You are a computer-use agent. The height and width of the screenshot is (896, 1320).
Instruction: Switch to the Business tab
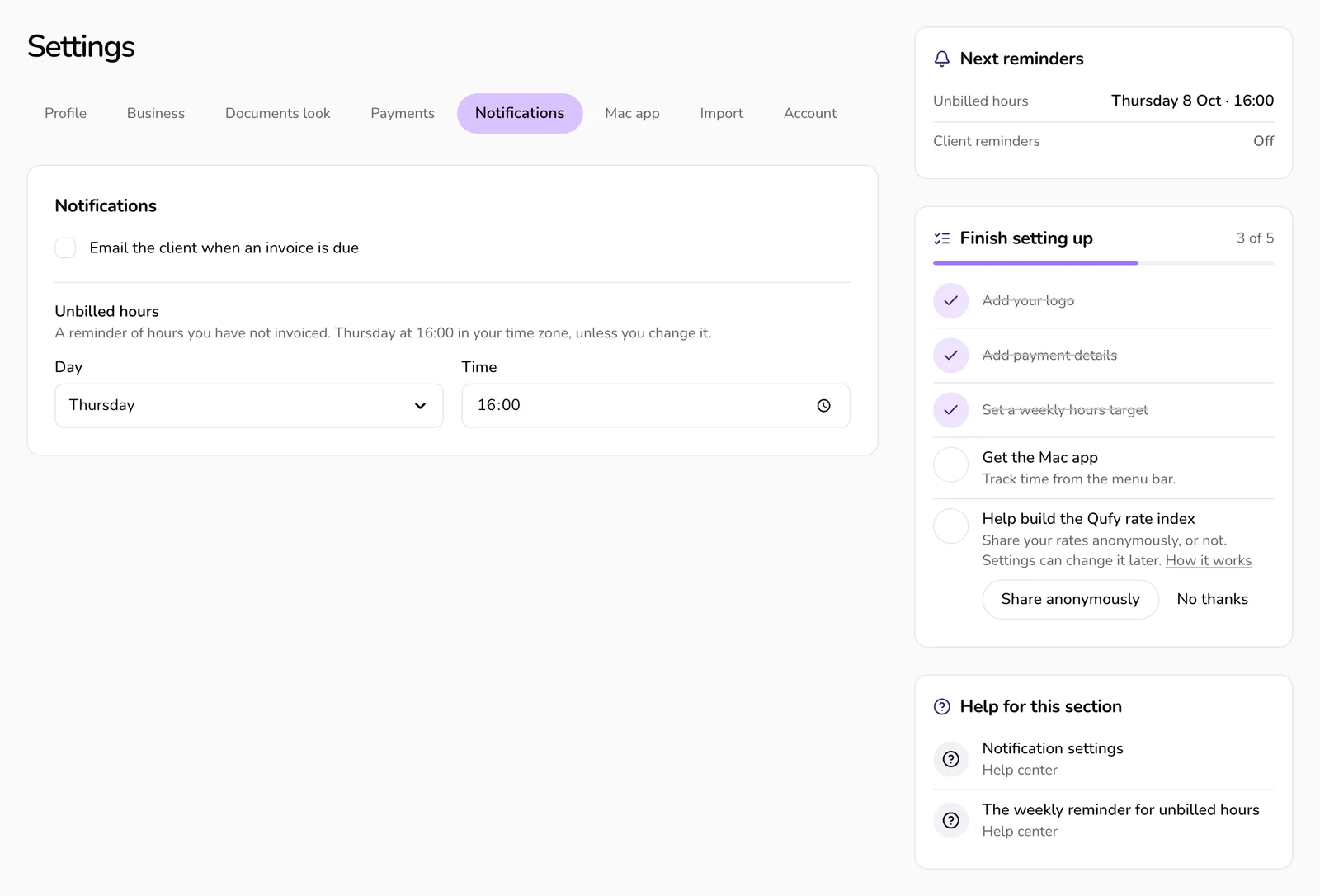coord(156,113)
